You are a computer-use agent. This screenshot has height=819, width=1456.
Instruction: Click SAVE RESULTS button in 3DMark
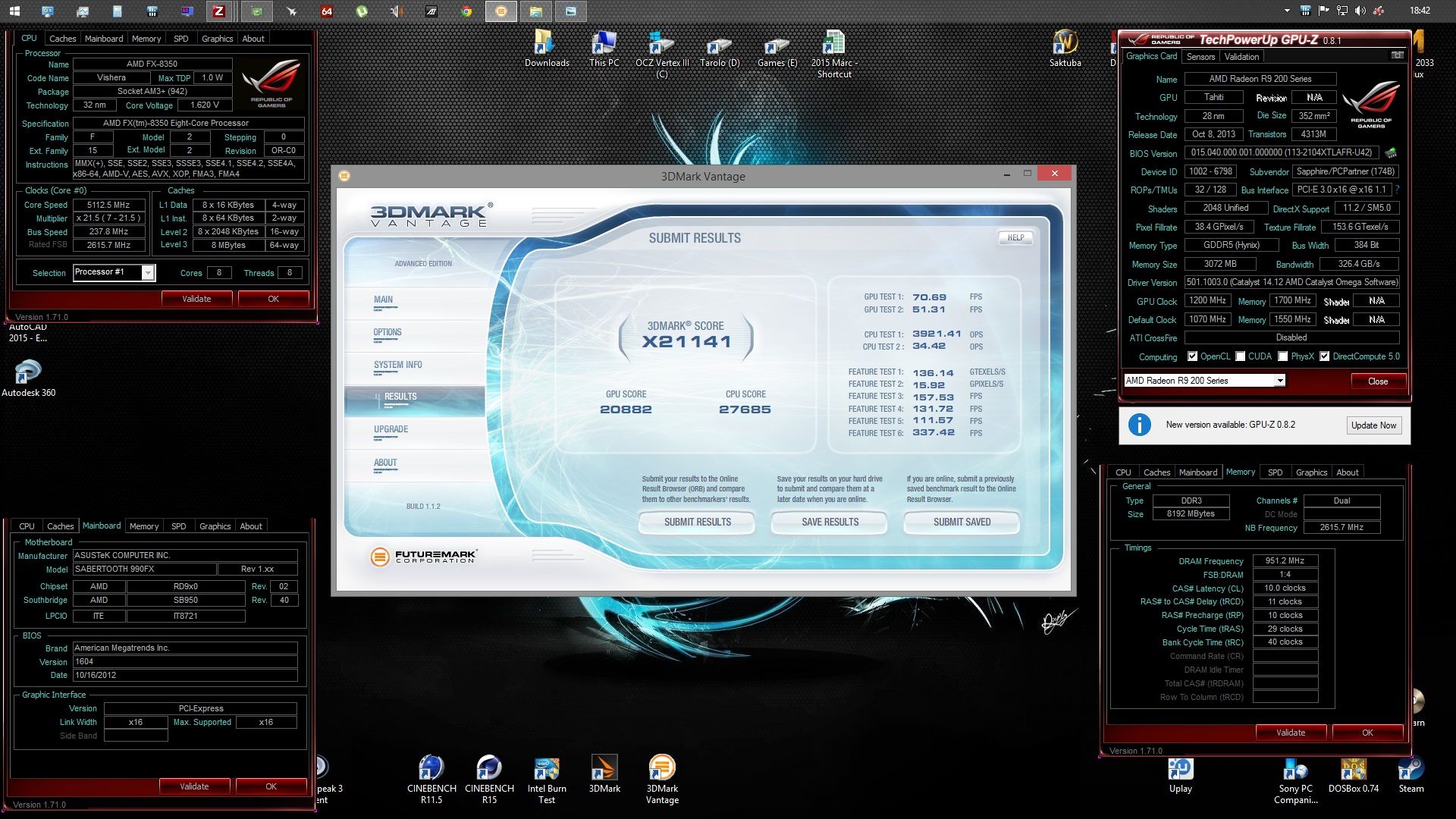pyautogui.click(x=830, y=522)
